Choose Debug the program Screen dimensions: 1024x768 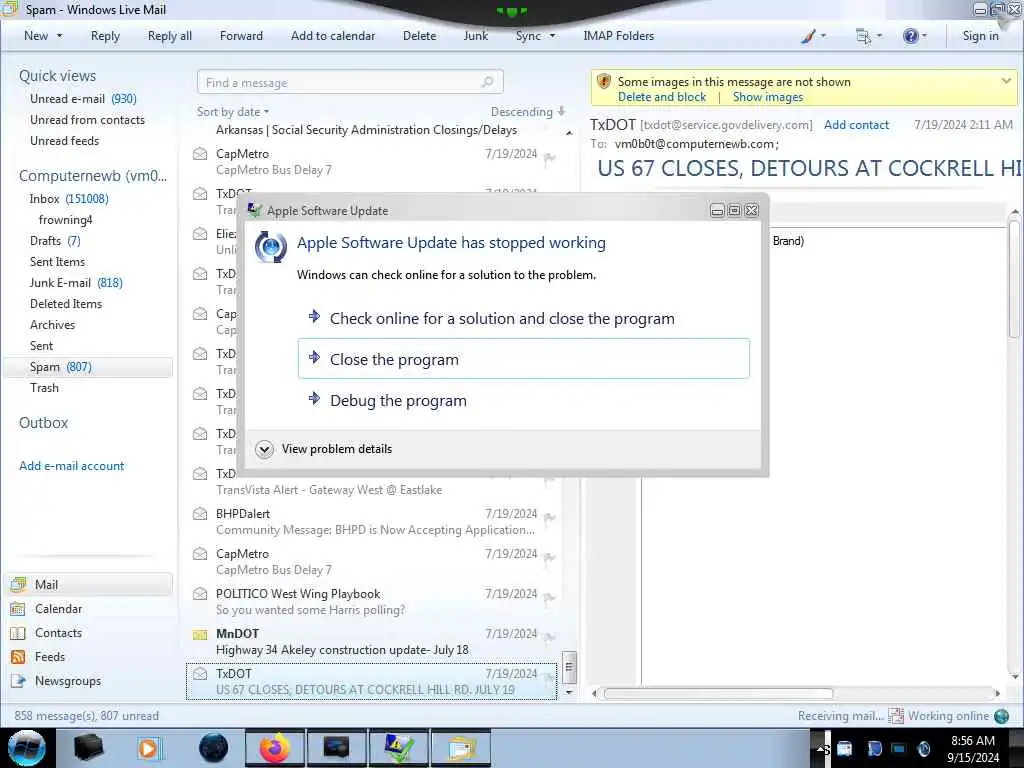pos(524,400)
